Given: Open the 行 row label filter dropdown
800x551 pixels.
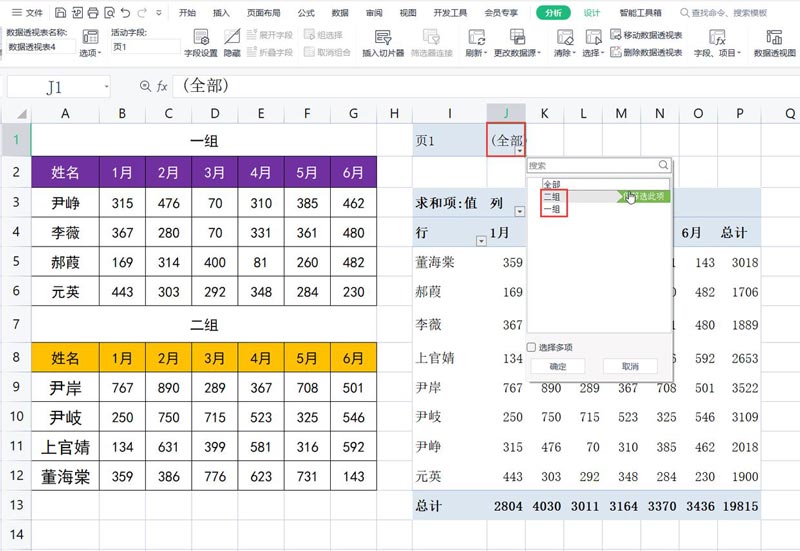Looking at the screenshot, I should click(x=482, y=241).
